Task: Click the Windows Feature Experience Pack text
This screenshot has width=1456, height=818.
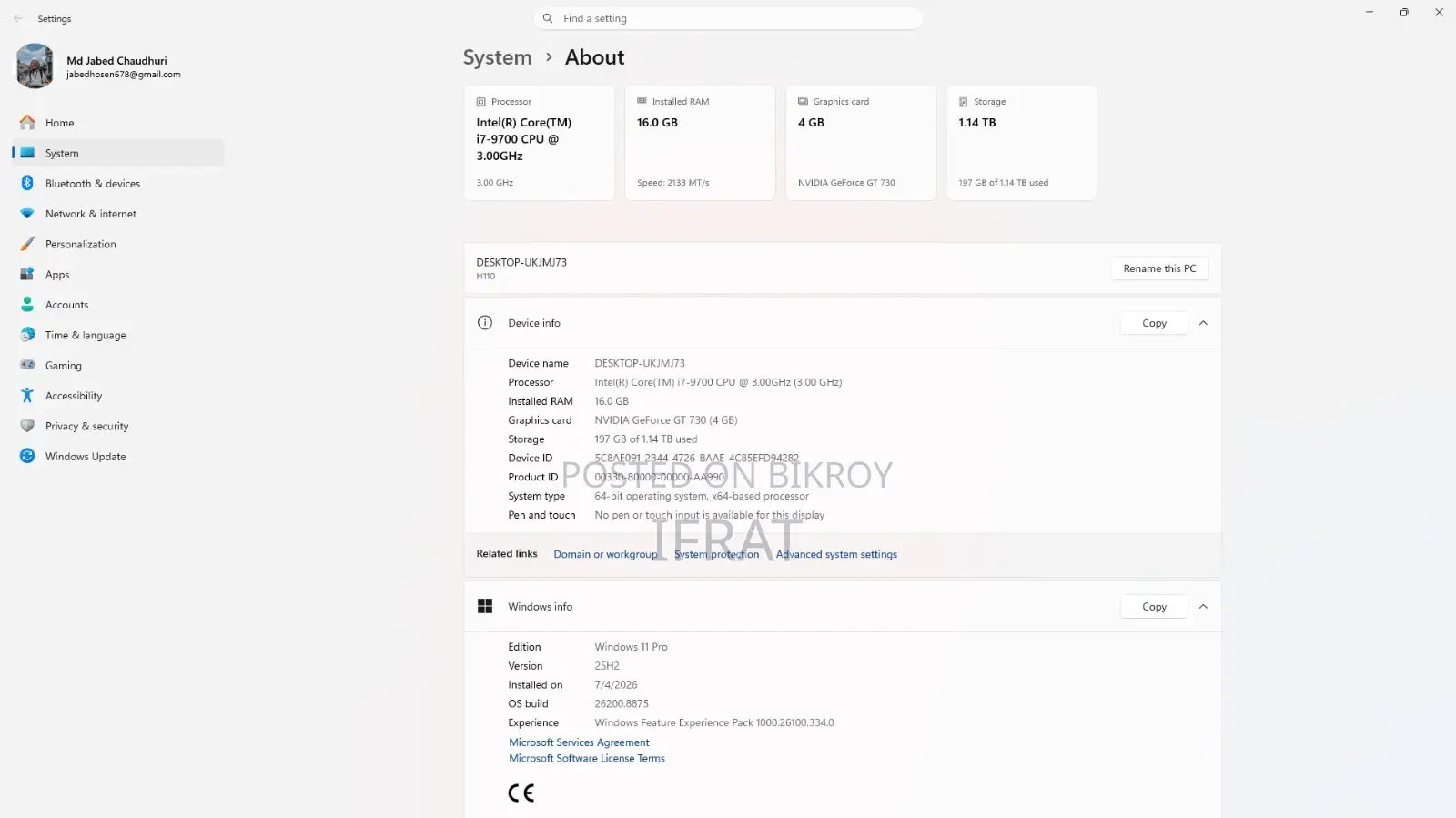Action: tap(714, 723)
